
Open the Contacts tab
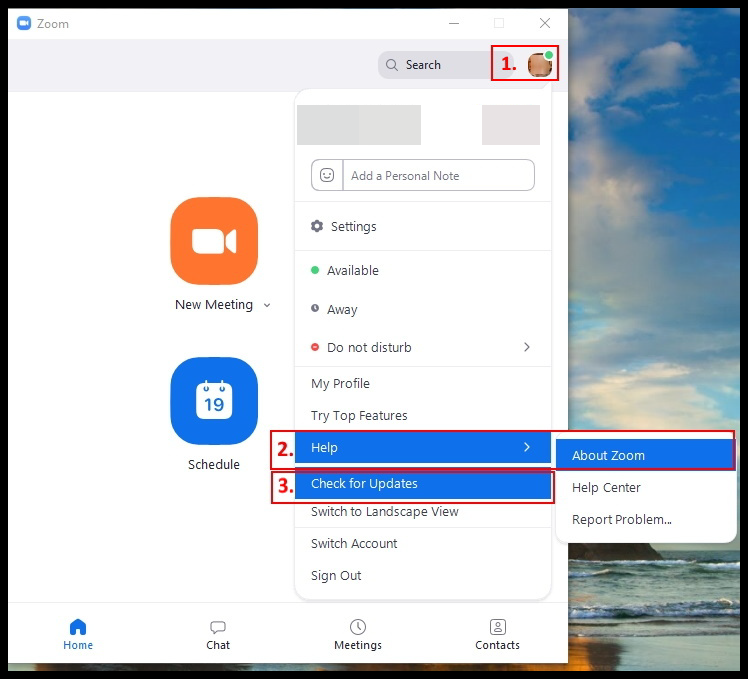[497, 634]
